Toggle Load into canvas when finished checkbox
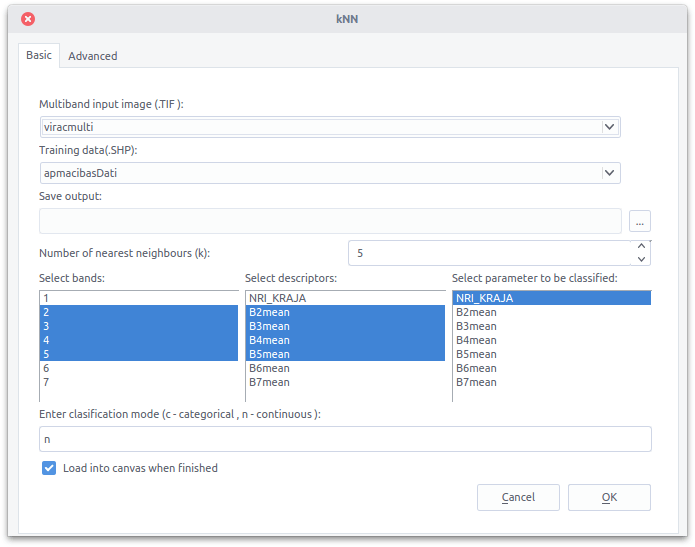The image size is (695, 547). click(x=49, y=468)
